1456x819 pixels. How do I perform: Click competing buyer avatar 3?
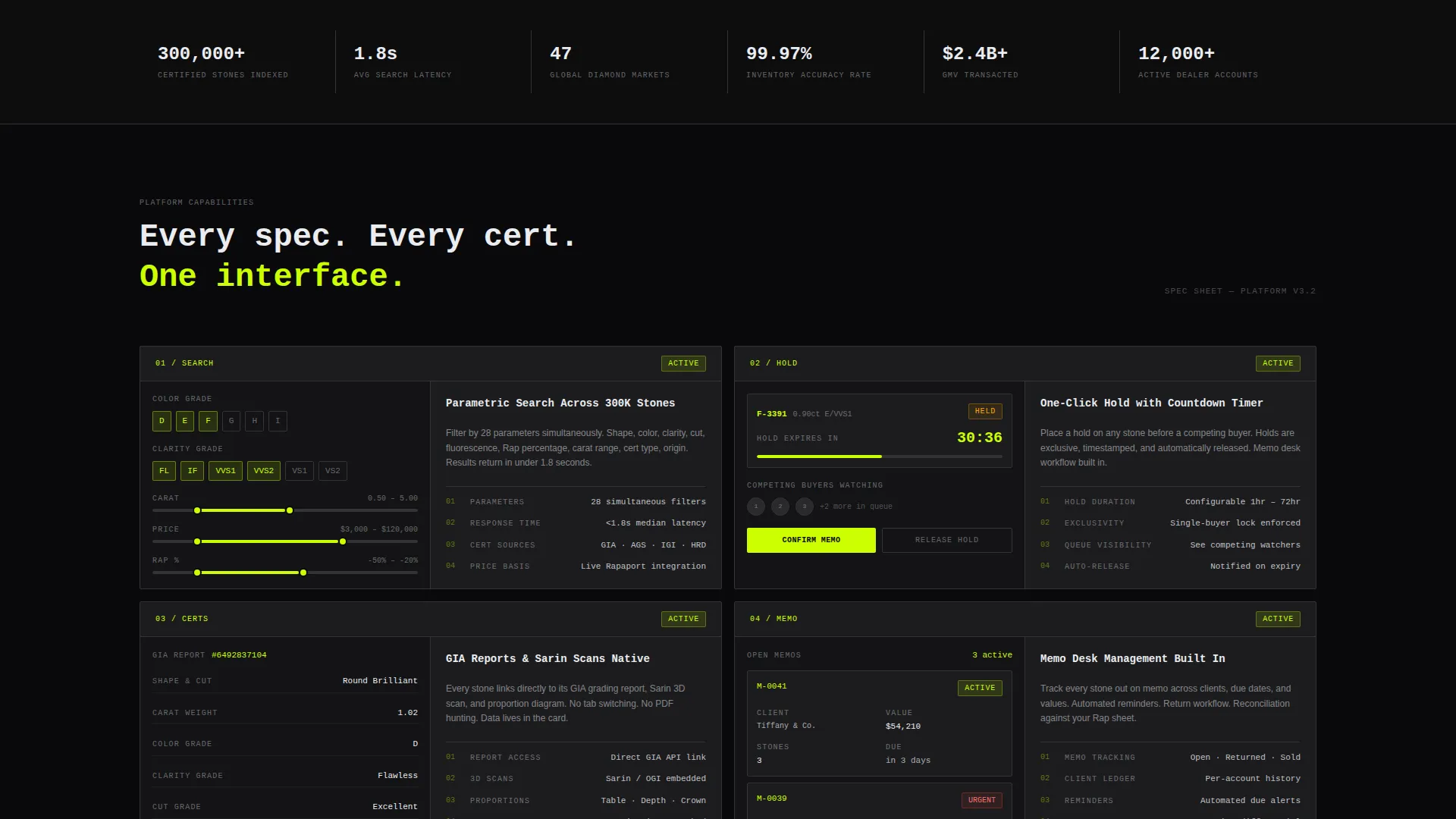coord(805,507)
